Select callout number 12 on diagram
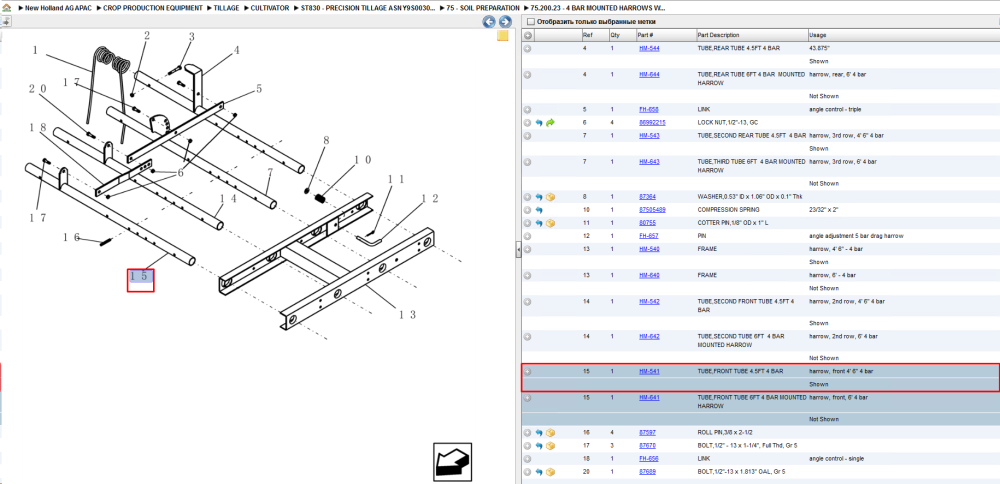This screenshot has height=484, width=1000. click(429, 198)
